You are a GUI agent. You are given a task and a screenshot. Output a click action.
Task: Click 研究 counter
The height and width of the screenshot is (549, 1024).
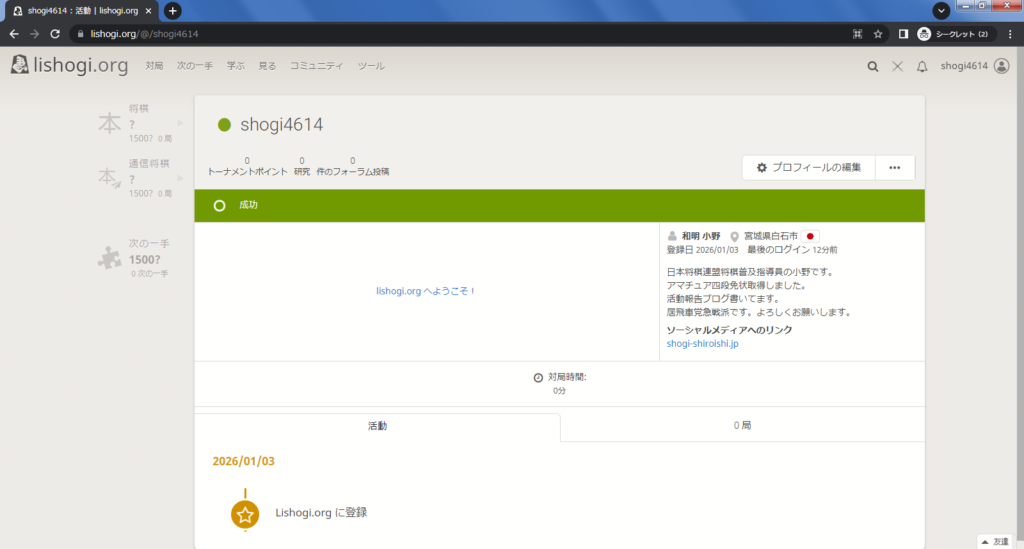pyautogui.click(x=302, y=166)
